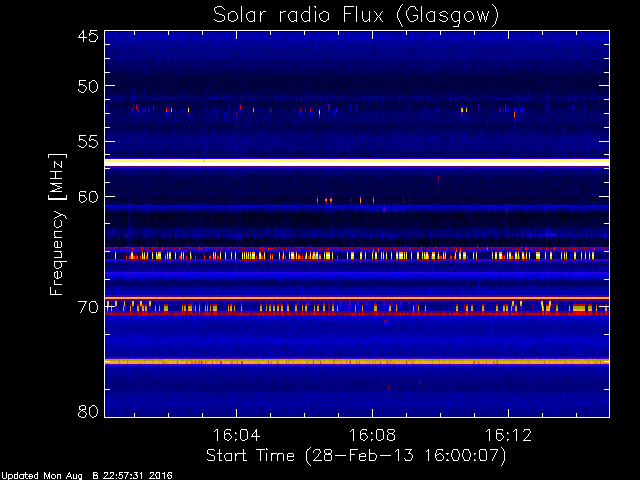Click the 45 frequency tick label

pos(88,36)
